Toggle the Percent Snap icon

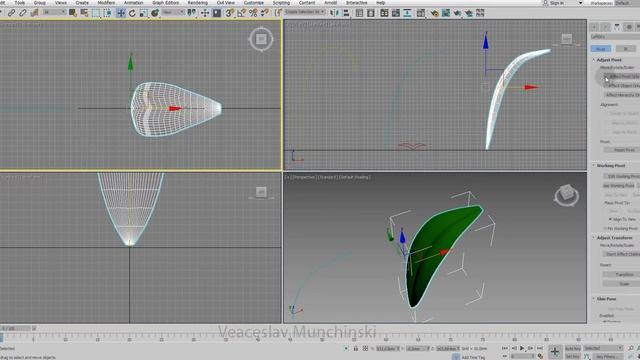(x=253, y=13)
